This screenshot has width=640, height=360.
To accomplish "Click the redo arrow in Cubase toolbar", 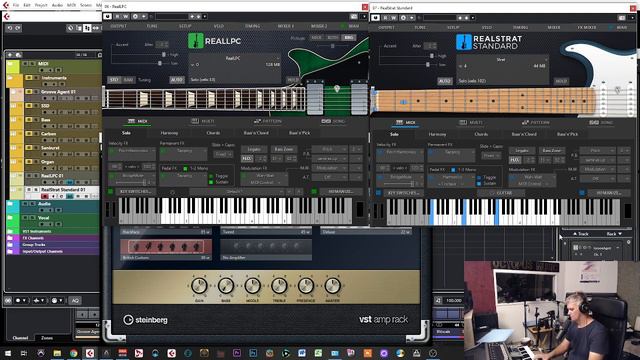I will coord(18,28).
